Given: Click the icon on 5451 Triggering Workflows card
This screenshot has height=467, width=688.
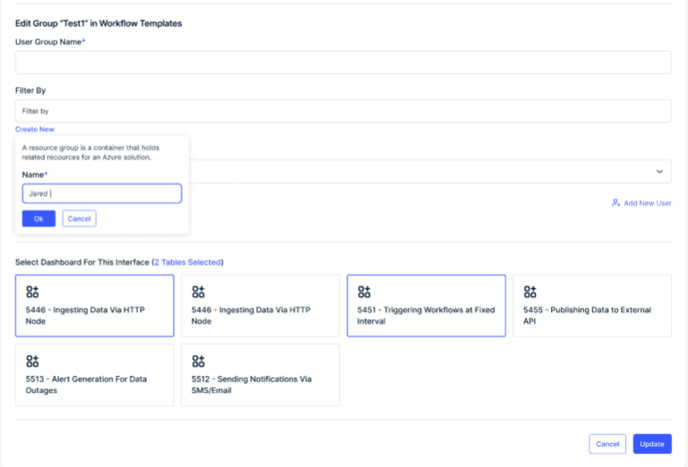Looking at the screenshot, I should pos(364,292).
